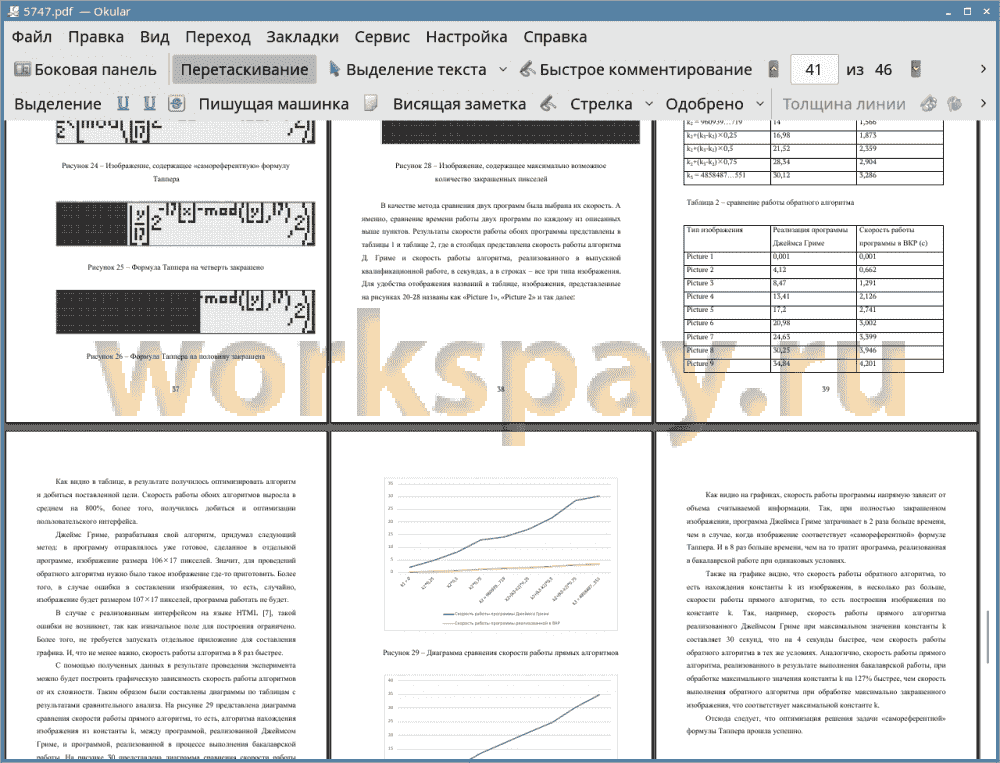Click the page number field showing 41
Viewport: 1000px width, 763px height.
pos(814,70)
